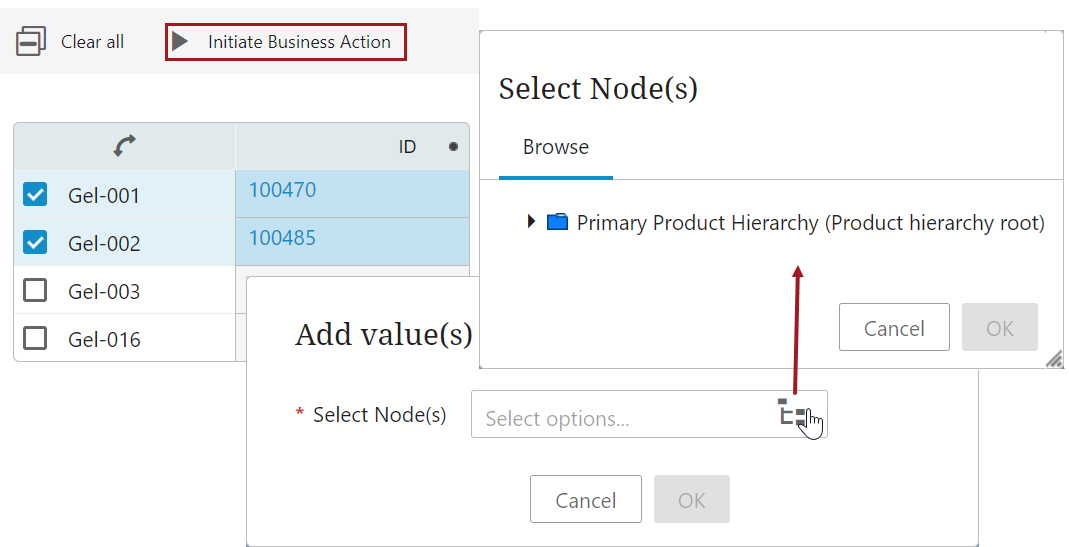This screenshot has height=547, width=1069.
Task: Check the Gel-016 checkbox
Action: (x=35, y=339)
